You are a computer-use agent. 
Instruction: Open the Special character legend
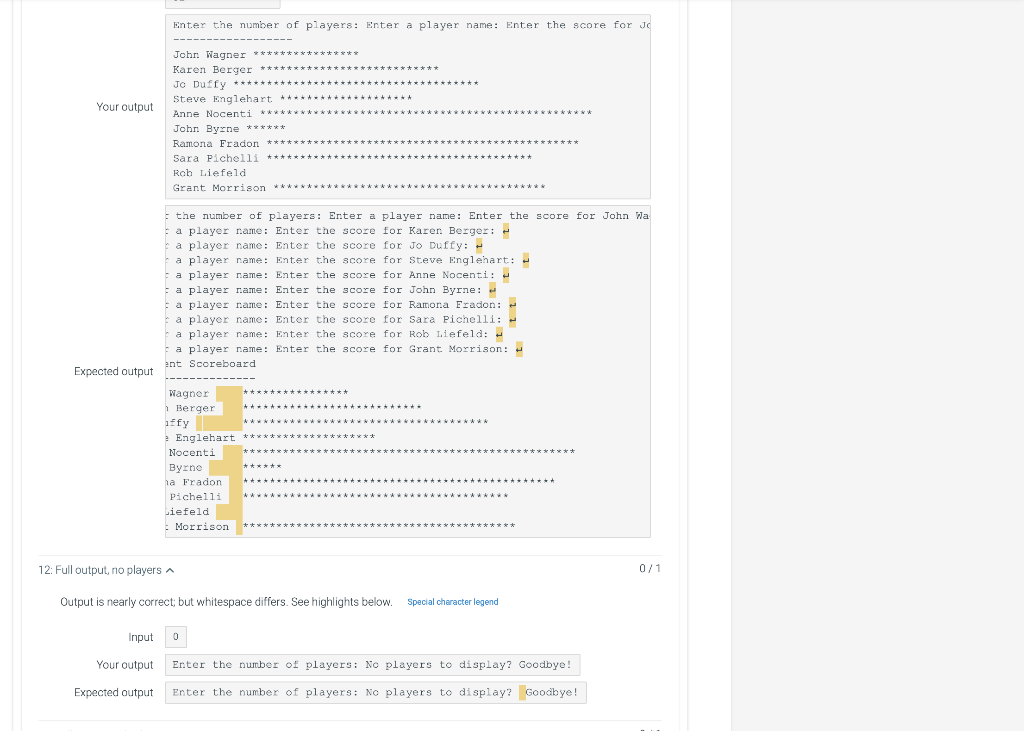[x=452, y=601]
